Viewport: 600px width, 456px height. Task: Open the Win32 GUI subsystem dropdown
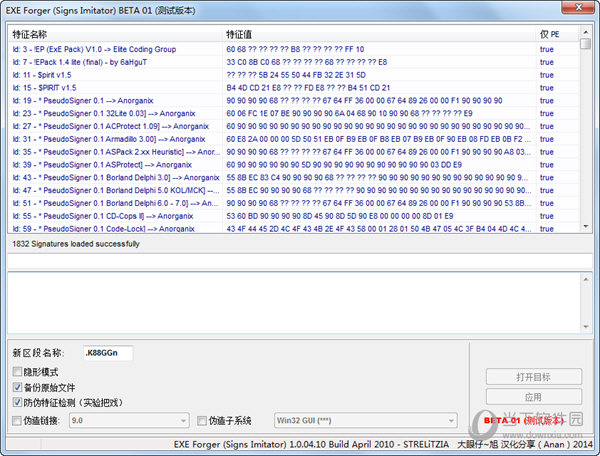coord(365,420)
